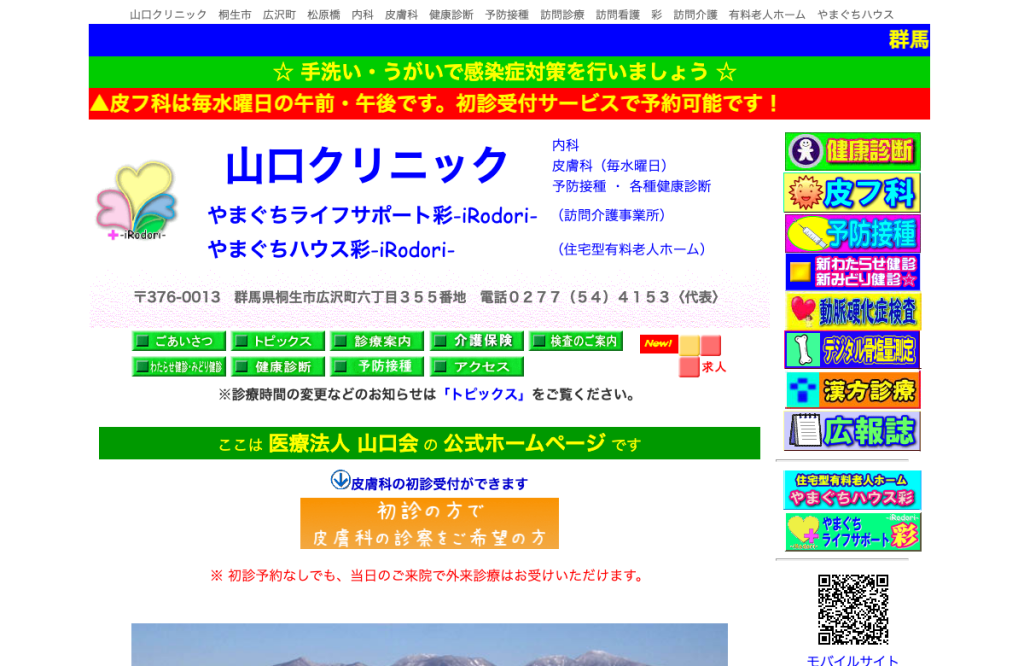1024x666 pixels.
Task: Click the blue「トピックス」text link
Action: click(484, 394)
